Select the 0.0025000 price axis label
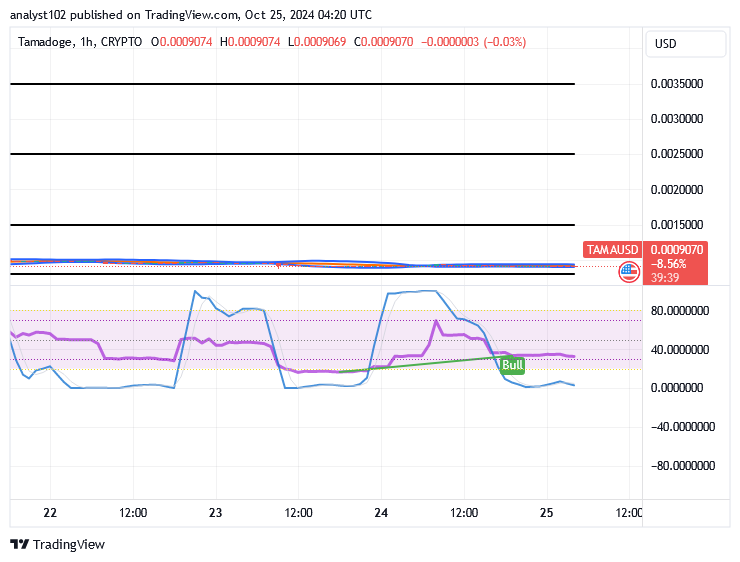 pos(677,154)
